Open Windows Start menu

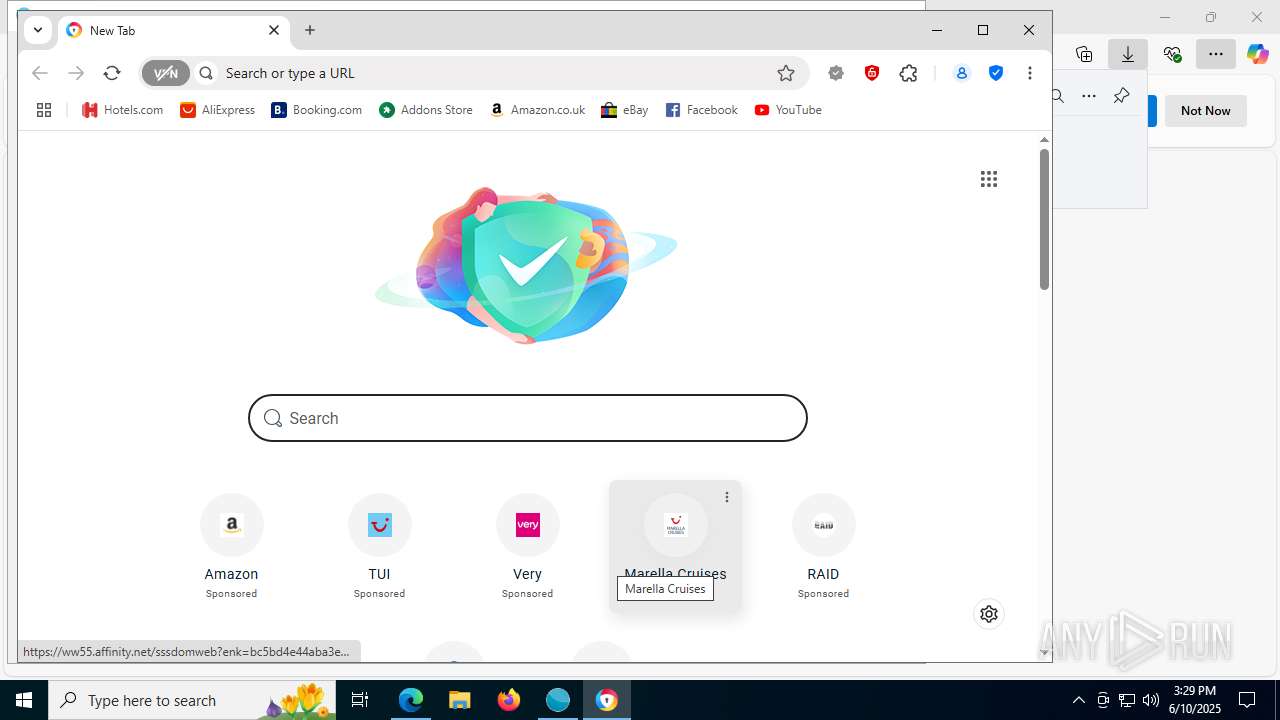click(24, 700)
